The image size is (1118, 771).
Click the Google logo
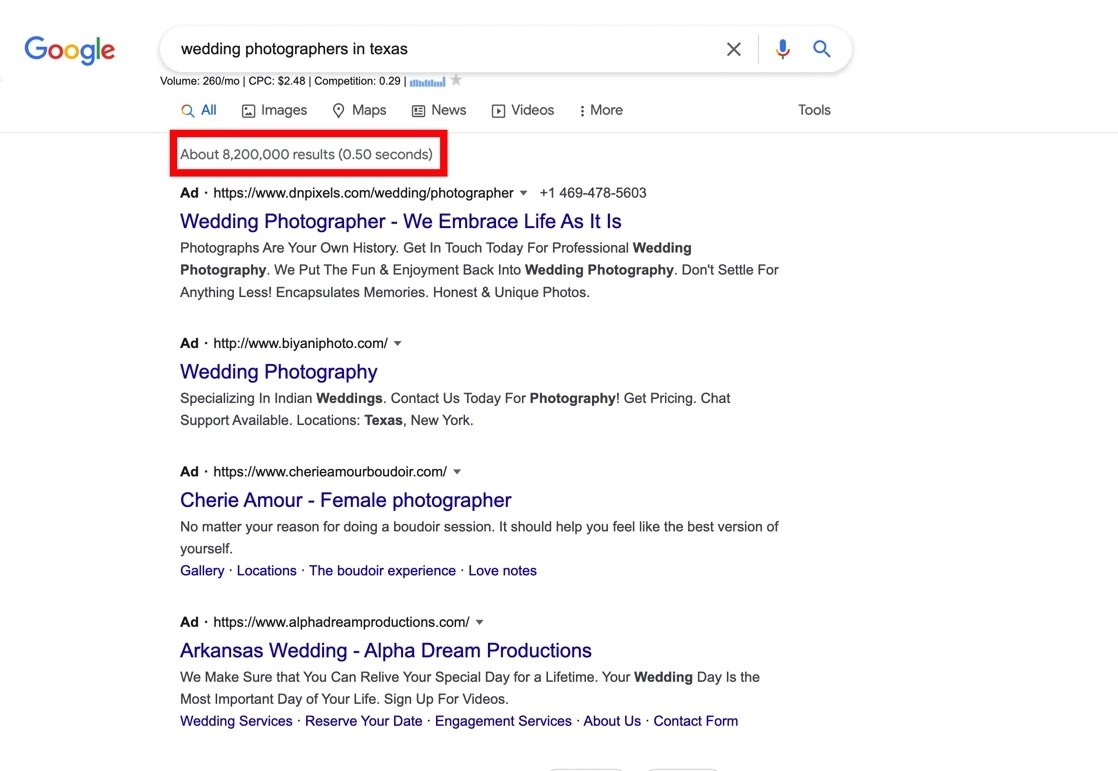click(x=69, y=50)
